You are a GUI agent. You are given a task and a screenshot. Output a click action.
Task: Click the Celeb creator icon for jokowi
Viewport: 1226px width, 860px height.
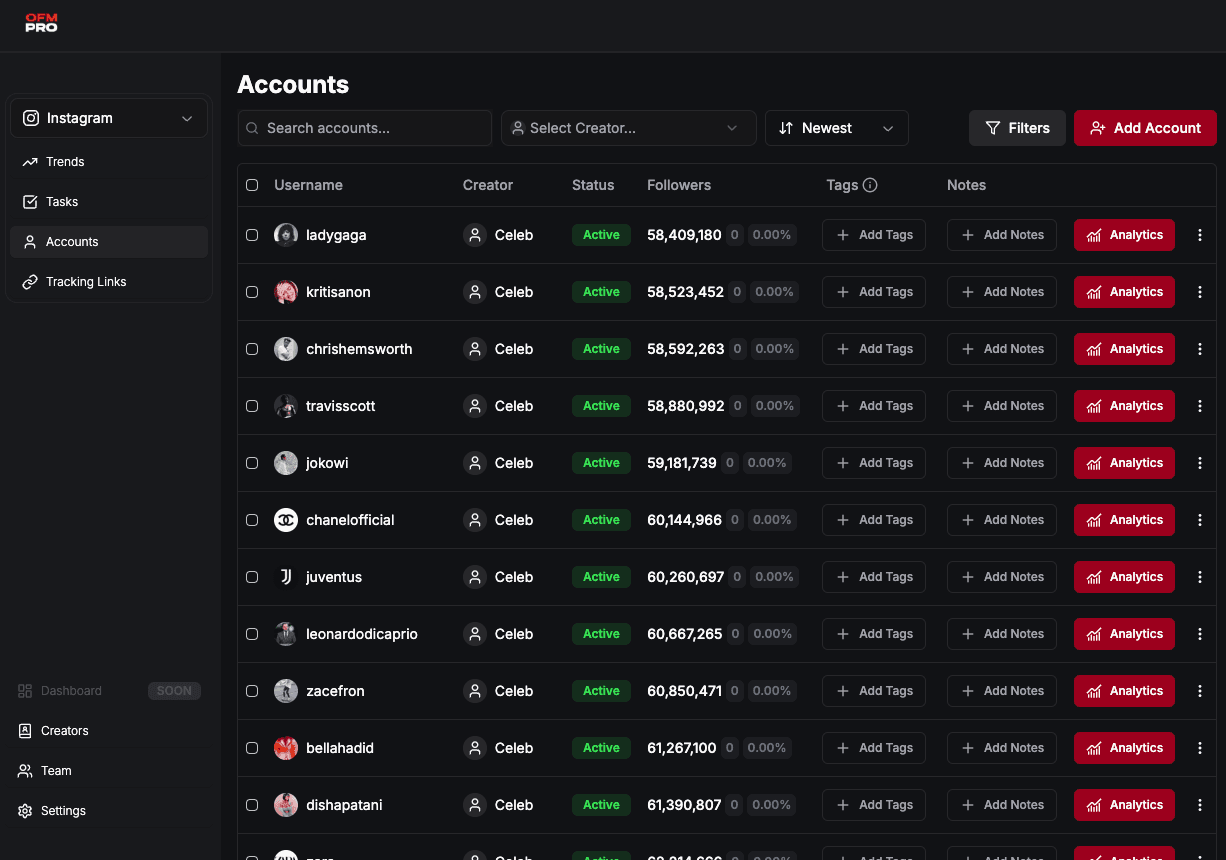click(x=475, y=463)
